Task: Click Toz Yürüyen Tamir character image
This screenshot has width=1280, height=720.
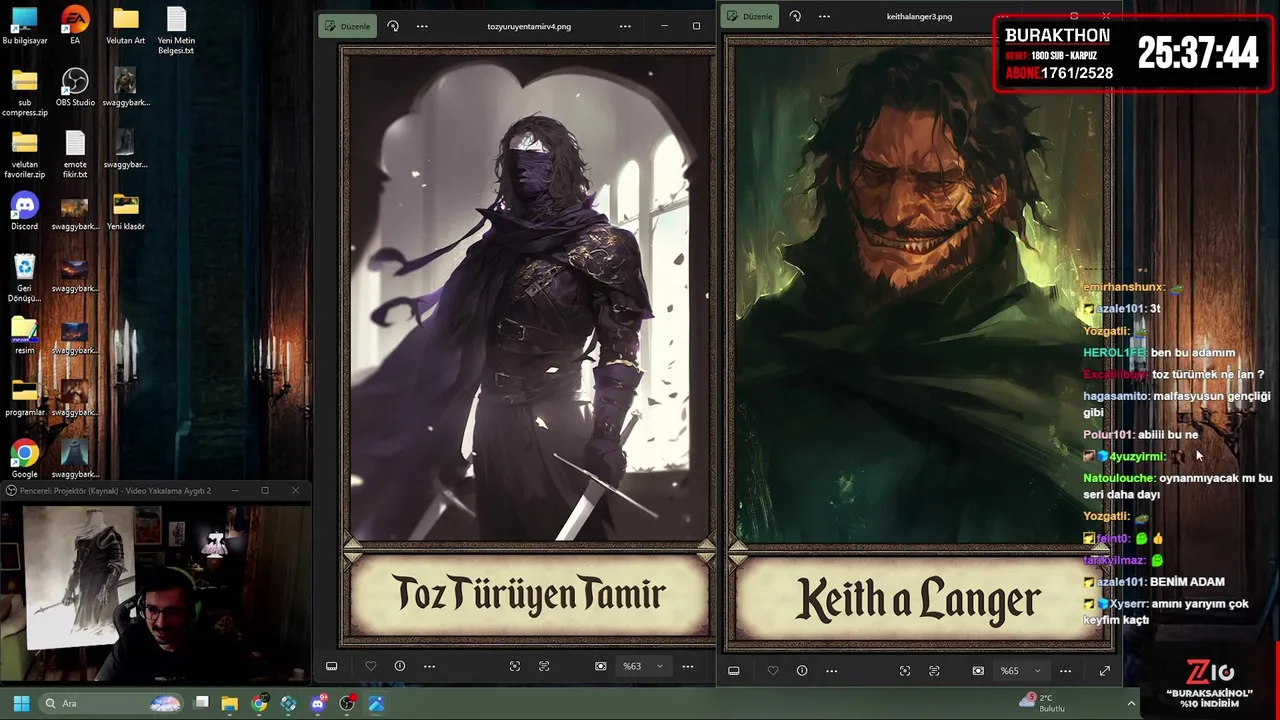Action: 528,296
